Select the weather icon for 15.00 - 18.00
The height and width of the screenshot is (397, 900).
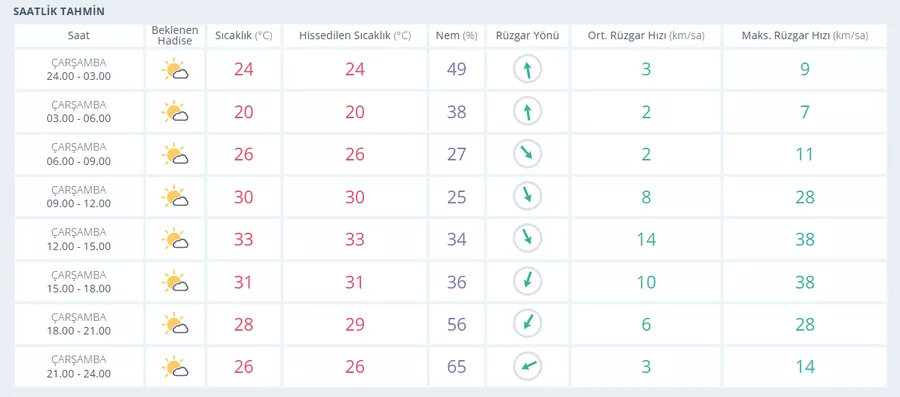(174, 282)
